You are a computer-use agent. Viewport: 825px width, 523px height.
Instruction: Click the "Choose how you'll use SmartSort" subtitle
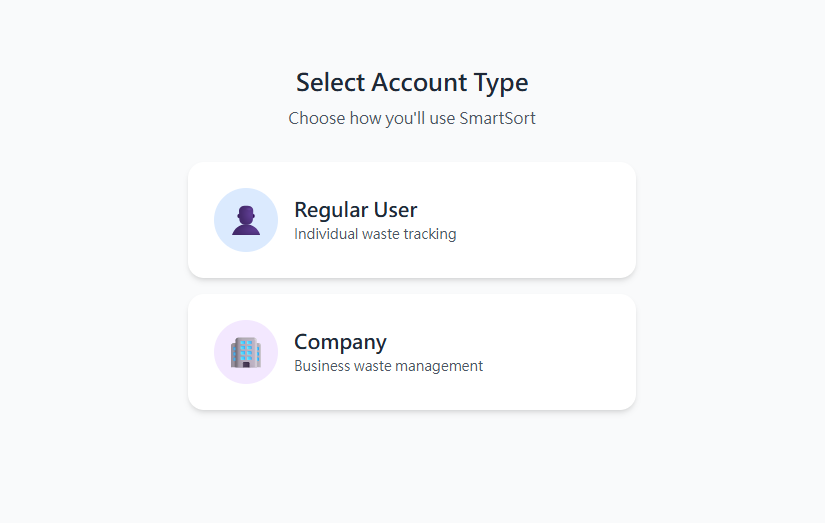(x=412, y=118)
